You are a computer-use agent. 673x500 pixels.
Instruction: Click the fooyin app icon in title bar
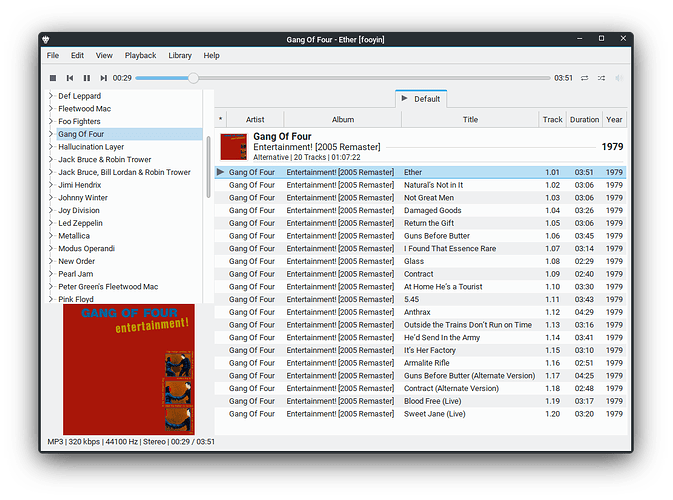(46, 39)
